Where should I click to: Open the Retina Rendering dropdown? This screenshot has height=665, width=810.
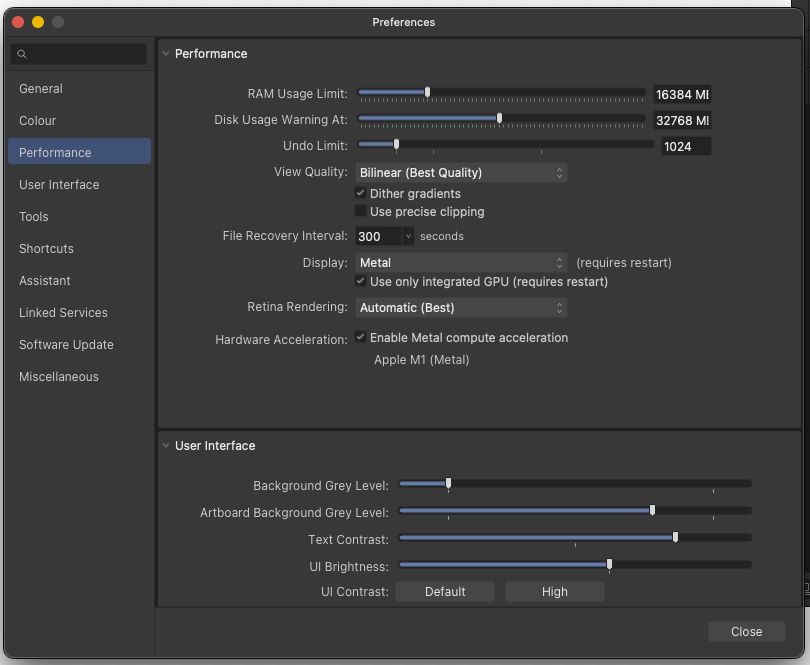point(461,307)
